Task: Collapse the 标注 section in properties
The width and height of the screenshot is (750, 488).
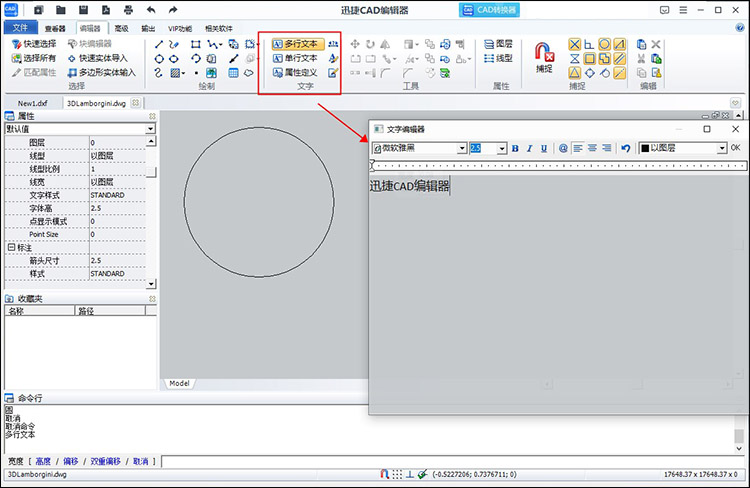Action: 11,247
